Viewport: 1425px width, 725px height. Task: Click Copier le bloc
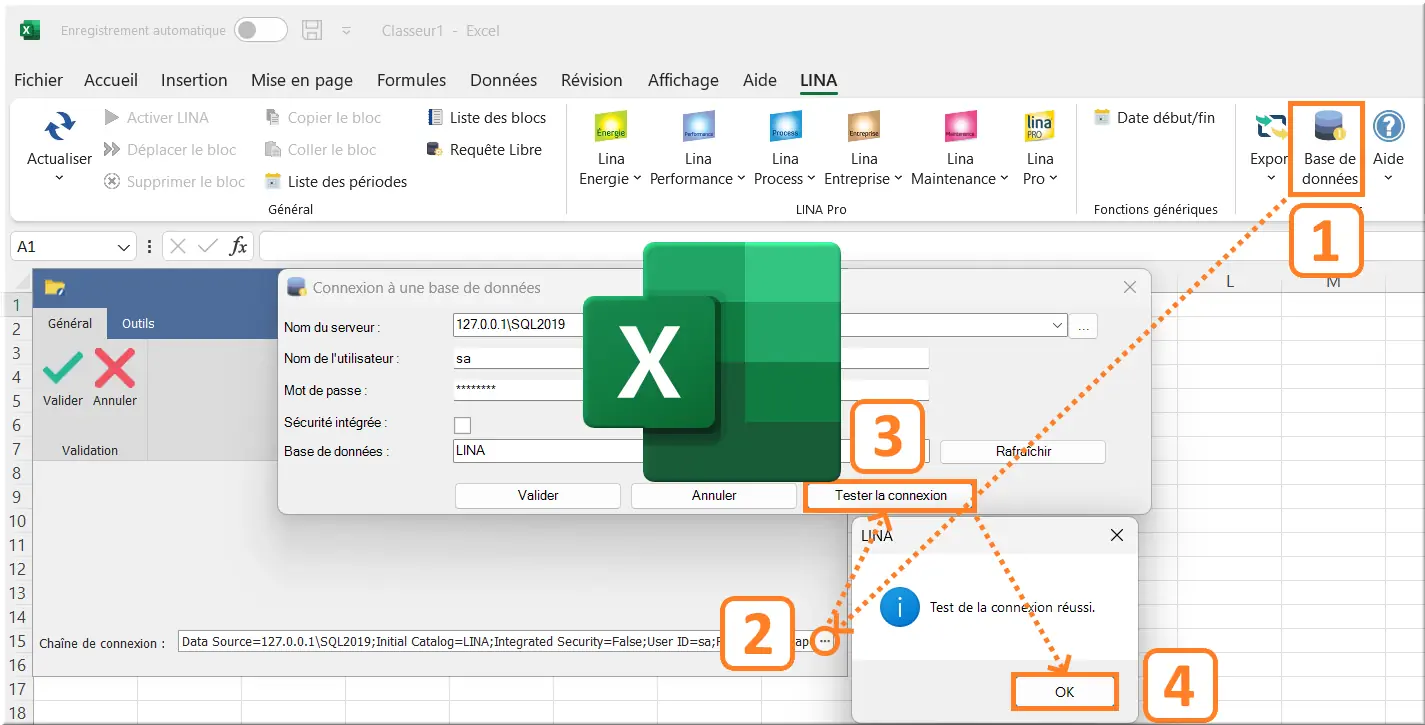click(323, 117)
